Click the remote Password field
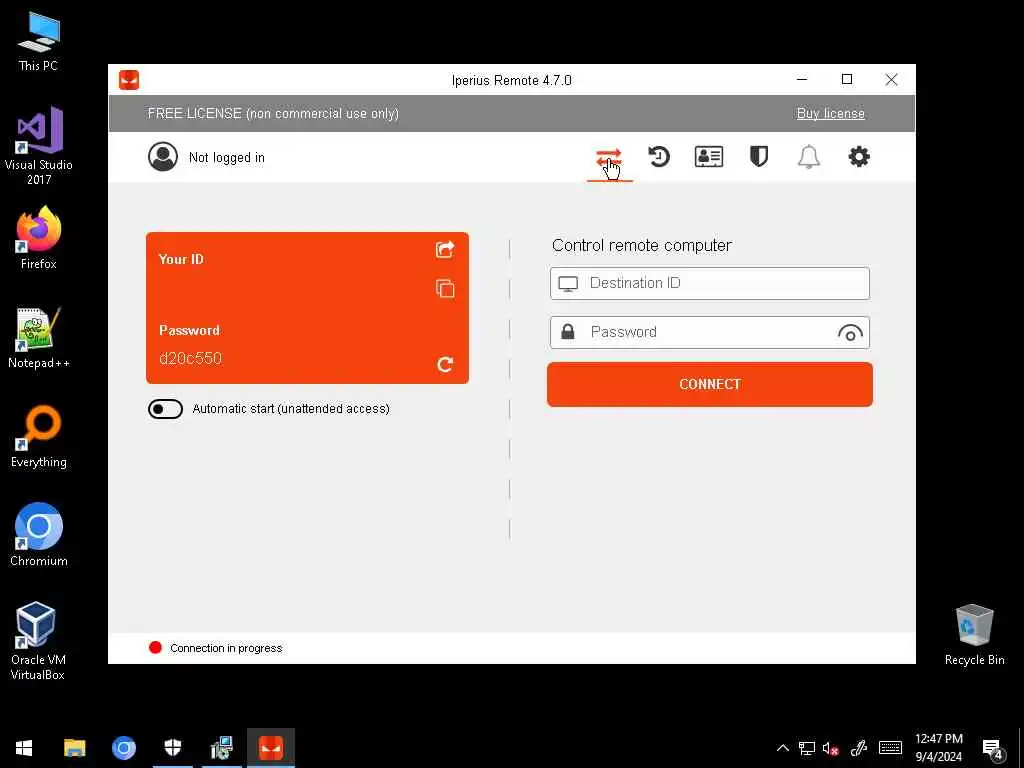 click(x=710, y=332)
